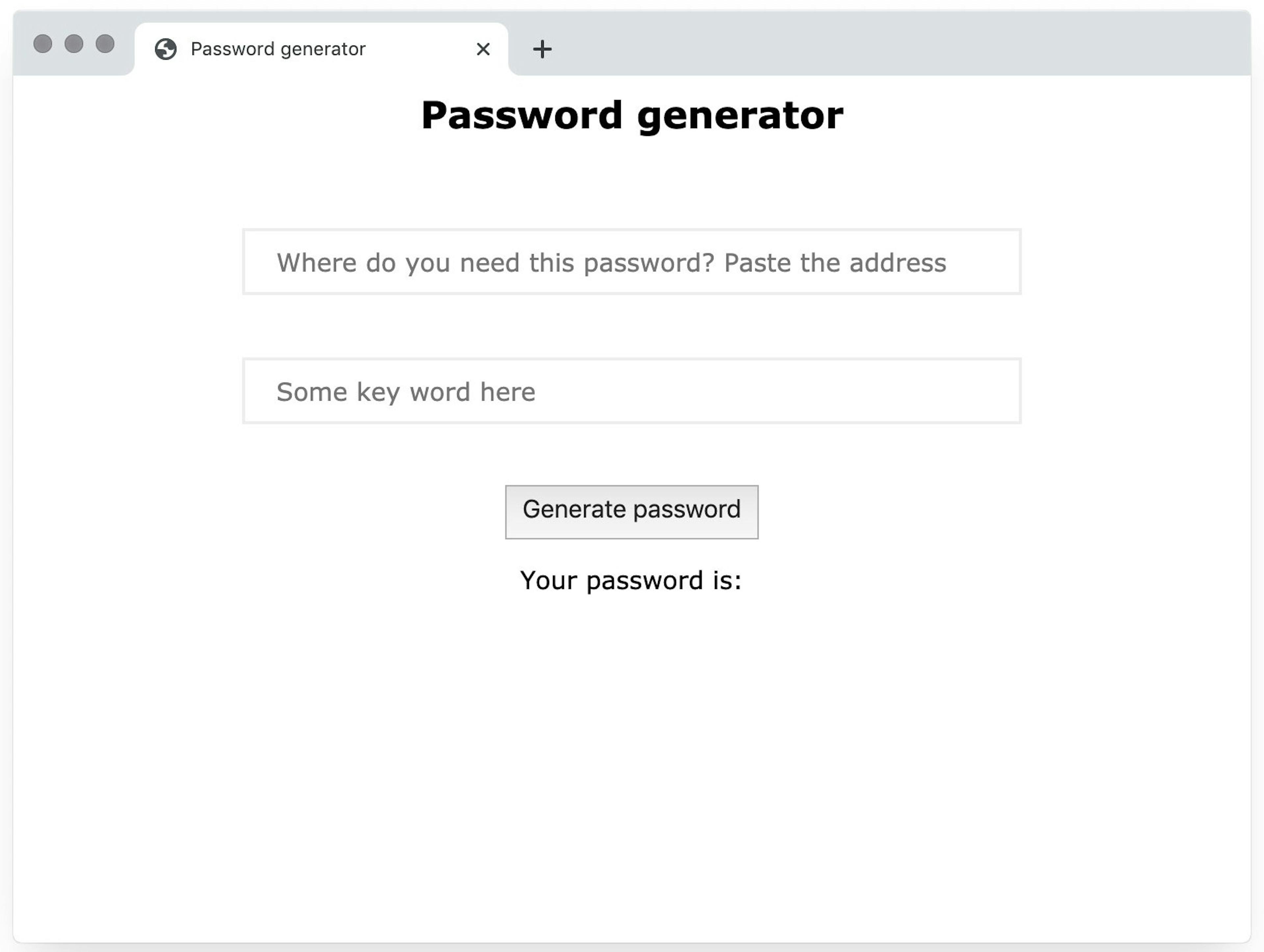Click the globe favicon in the tab
Screen dimensions: 1264x952
(166, 49)
